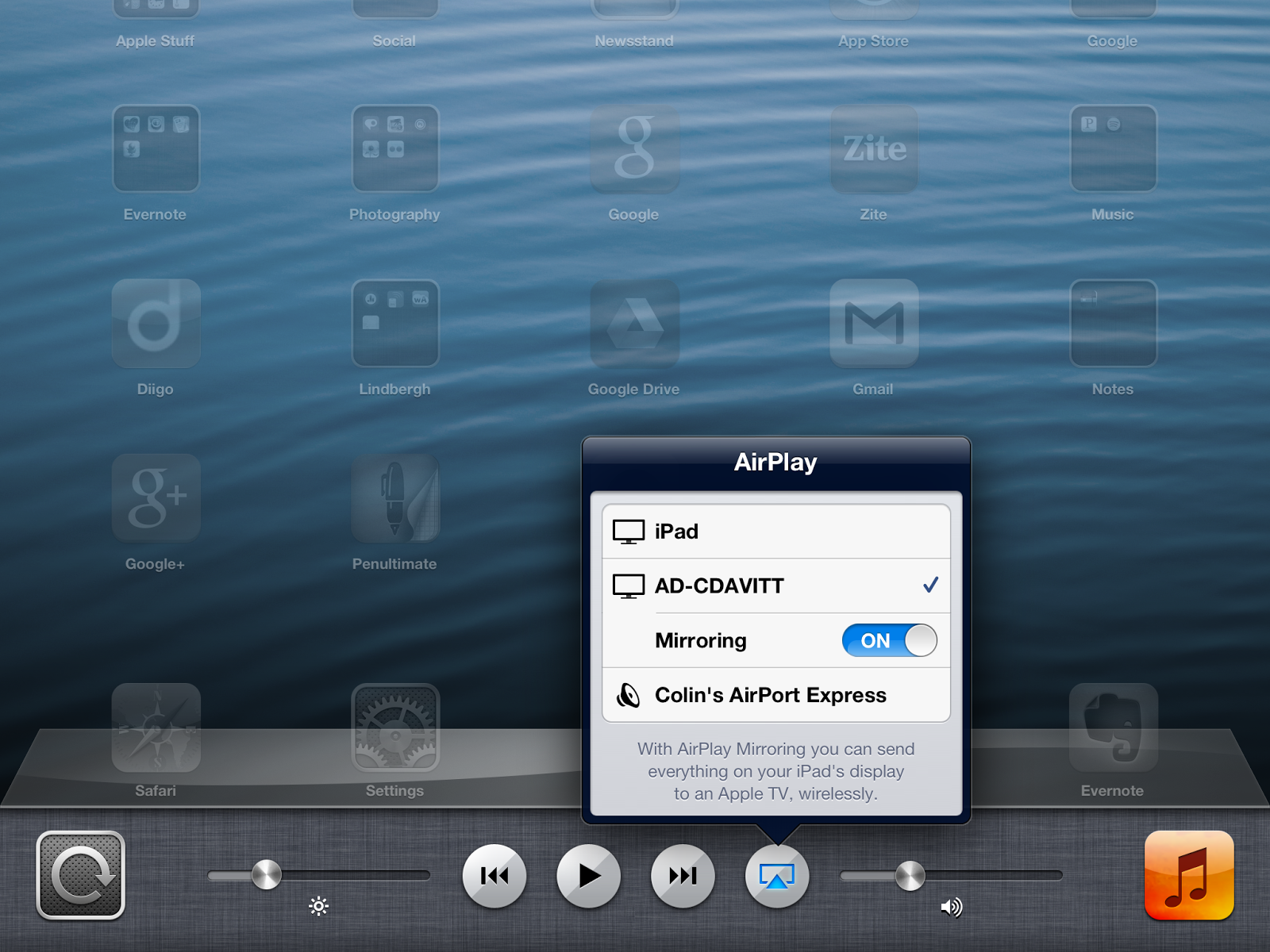Select AD-CDAVITT AirPlay device
Image resolution: width=1270 pixels, height=952 pixels.
coord(775,586)
